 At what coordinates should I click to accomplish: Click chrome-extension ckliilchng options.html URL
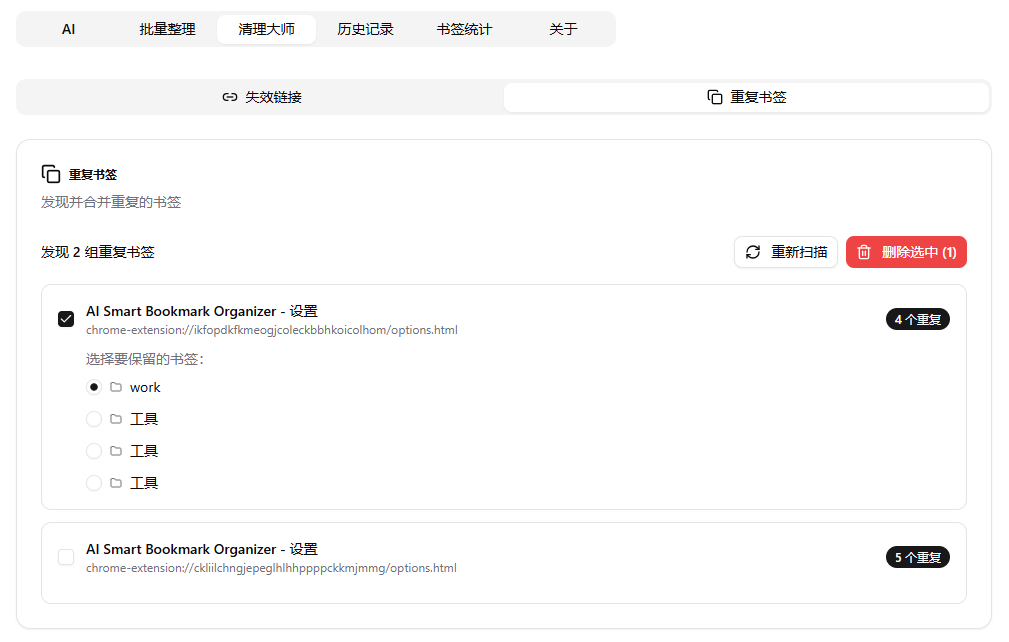[271, 568]
